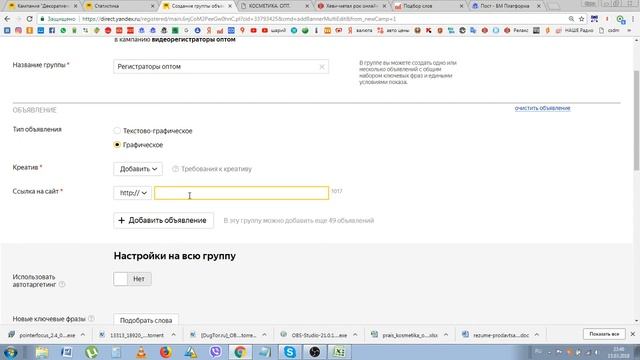Toggle the autotargeting switch labeled Нет
Screen dimensions: 640x360
point(132,279)
